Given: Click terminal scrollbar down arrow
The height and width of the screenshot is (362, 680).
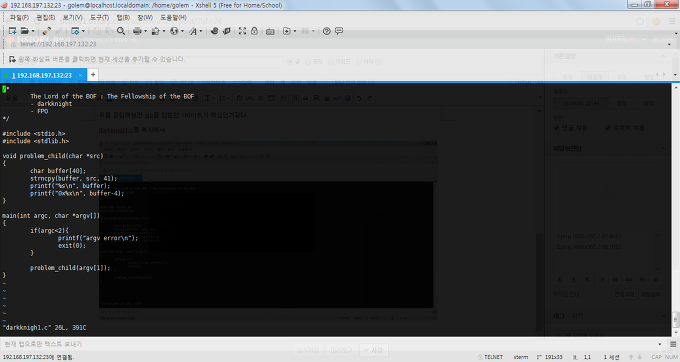Looking at the screenshot, I should coord(676,333).
